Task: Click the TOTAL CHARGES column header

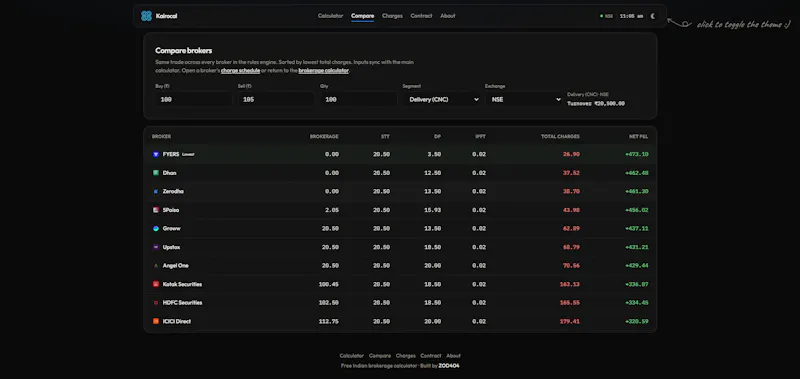Action: [x=560, y=137]
